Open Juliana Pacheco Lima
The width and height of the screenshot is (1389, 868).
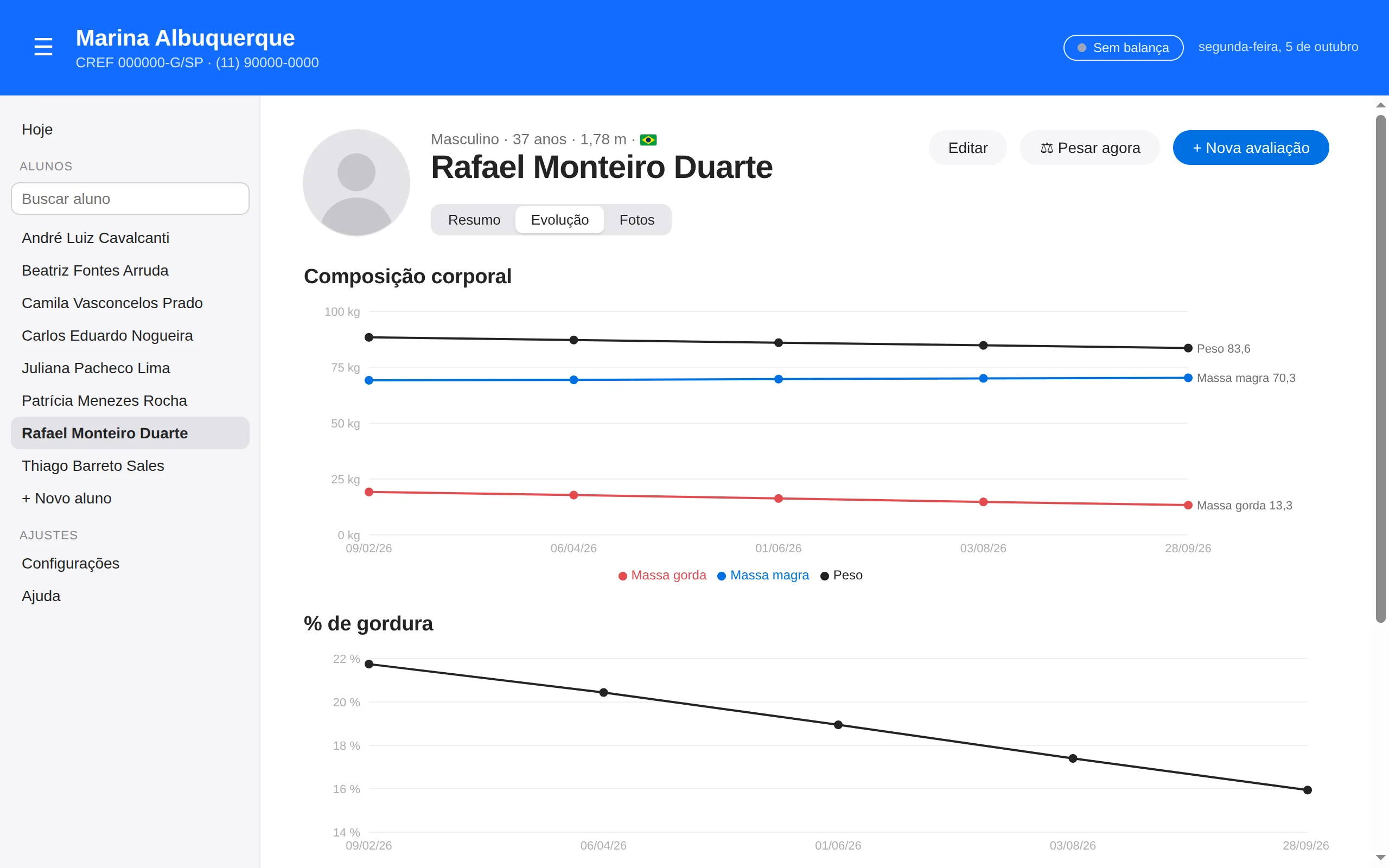point(130,368)
